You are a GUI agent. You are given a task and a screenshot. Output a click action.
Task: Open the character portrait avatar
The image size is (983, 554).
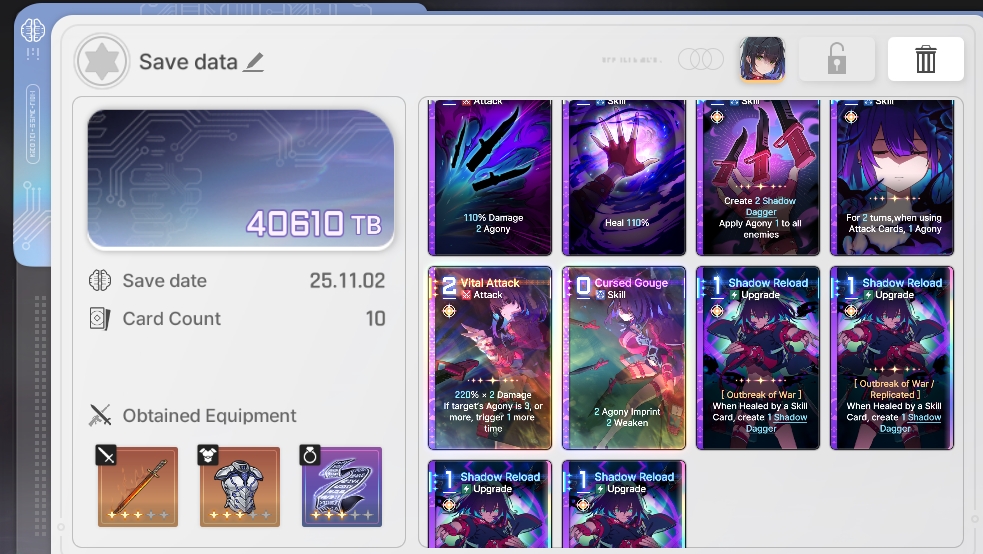[762, 59]
